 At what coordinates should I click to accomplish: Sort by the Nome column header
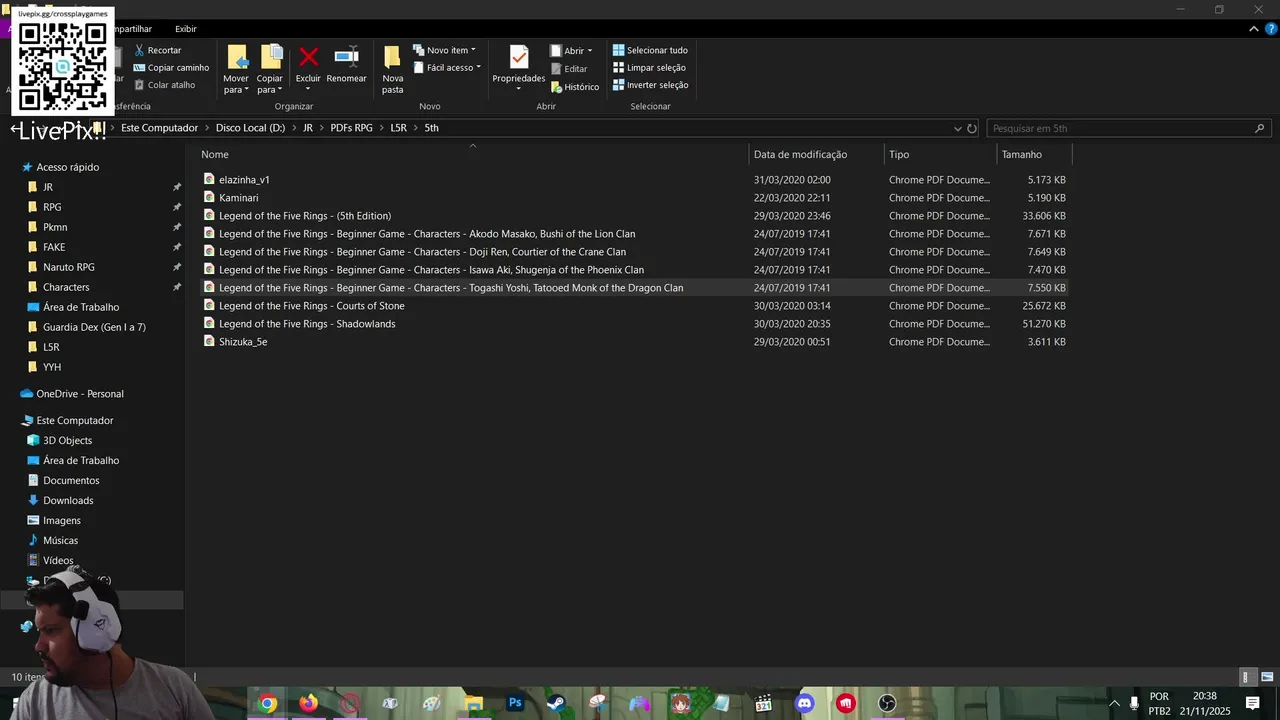tap(215, 154)
